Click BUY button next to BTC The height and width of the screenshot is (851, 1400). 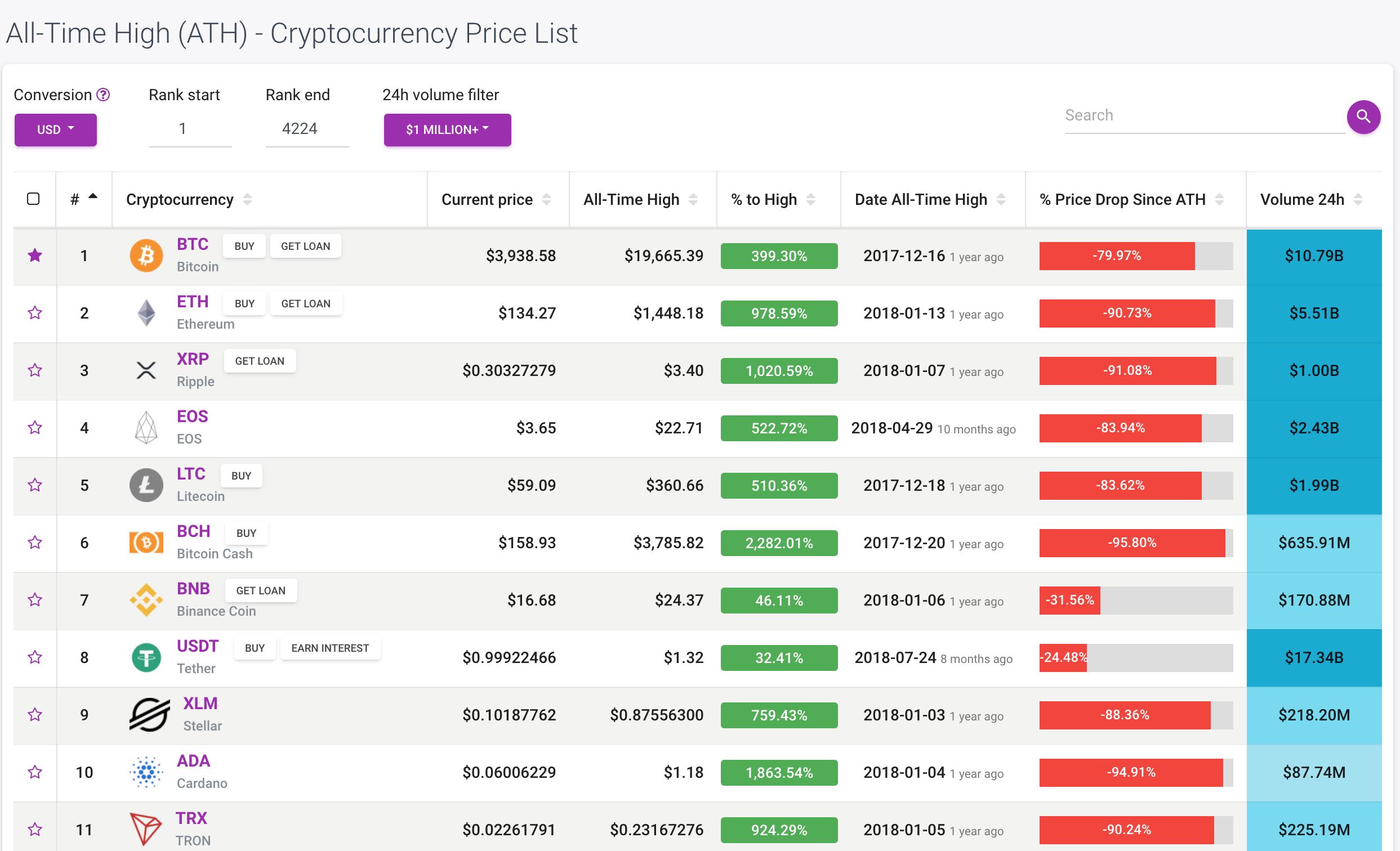pyautogui.click(x=244, y=246)
